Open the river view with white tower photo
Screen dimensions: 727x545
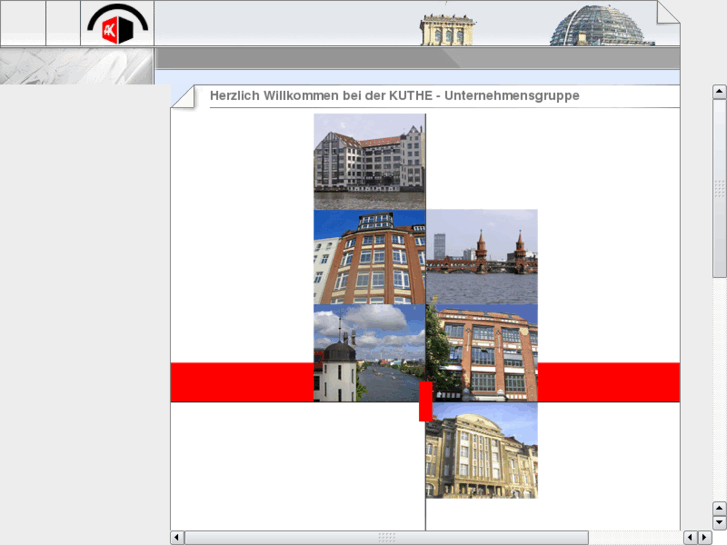coord(370,353)
